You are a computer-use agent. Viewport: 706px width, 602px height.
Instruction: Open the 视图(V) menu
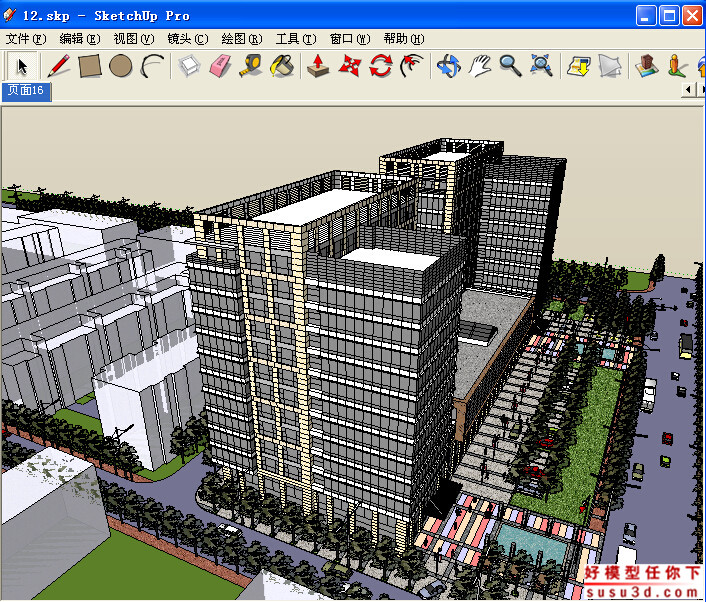pos(134,39)
